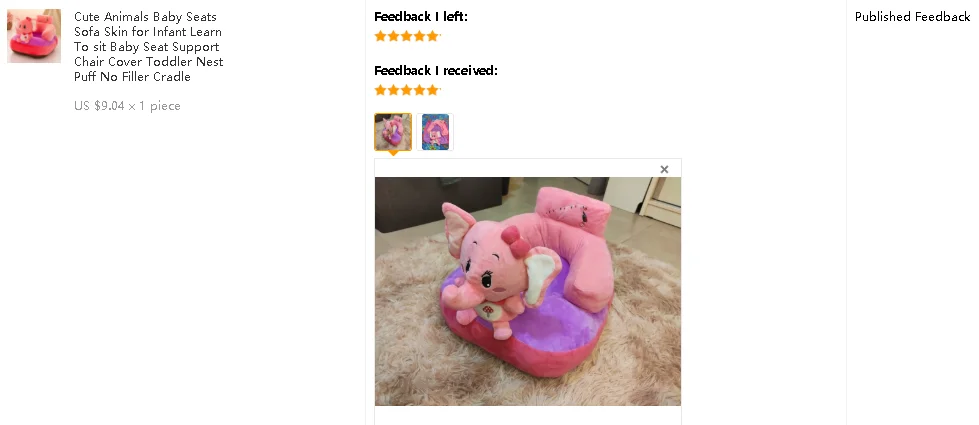Click the orange pointer below selected thumbnail
Viewport: 979px width, 425px height.
click(x=393, y=153)
